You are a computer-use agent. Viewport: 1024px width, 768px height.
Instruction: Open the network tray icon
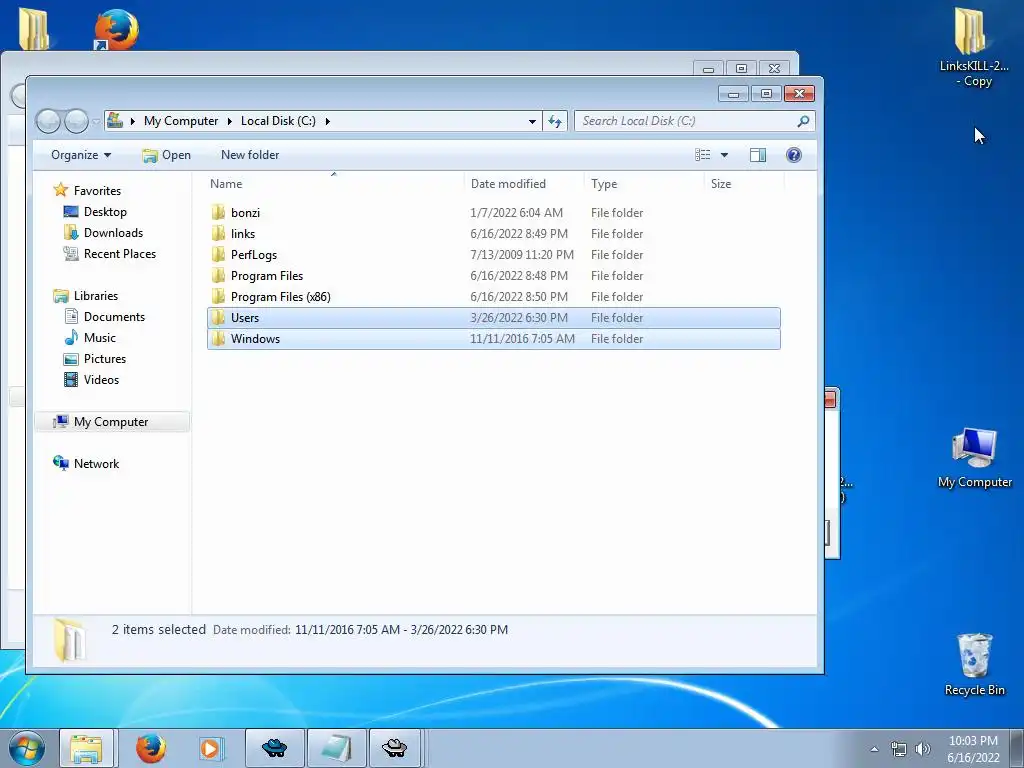pyautogui.click(x=899, y=749)
